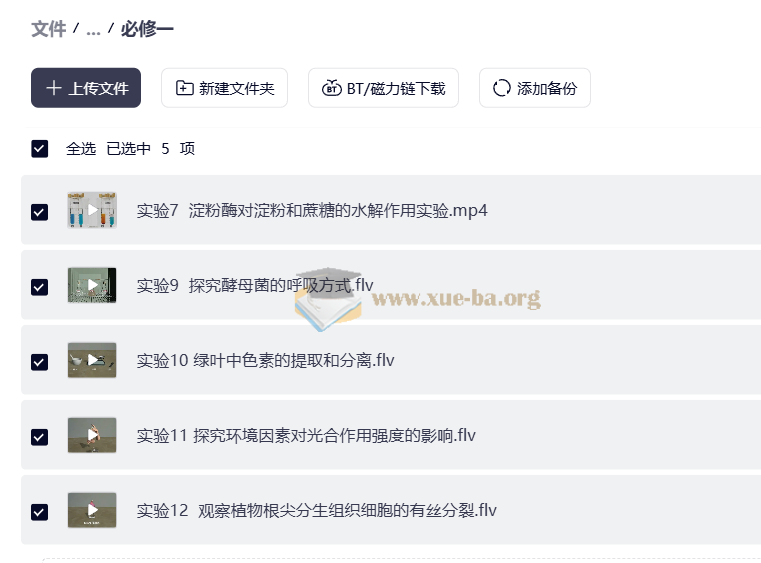Click the circular backup icon beside 添加备份

point(501,88)
